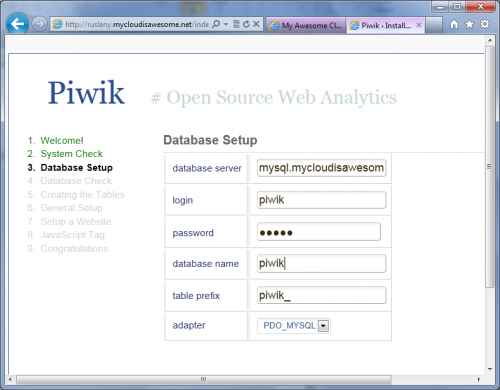
Task: Toggle the compatibility view icon
Action: [236, 24]
